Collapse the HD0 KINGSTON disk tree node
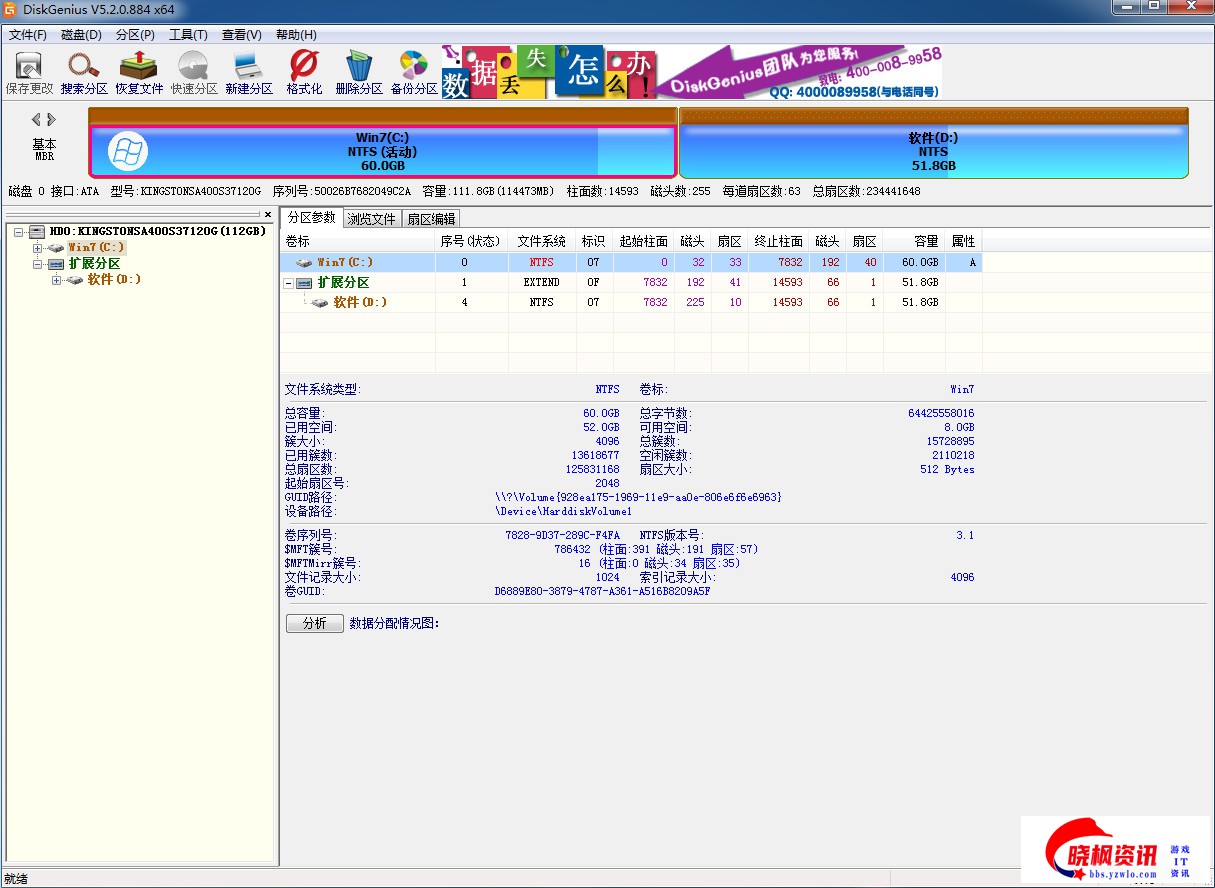The height and width of the screenshot is (888, 1215). click(x=19, y=232)
